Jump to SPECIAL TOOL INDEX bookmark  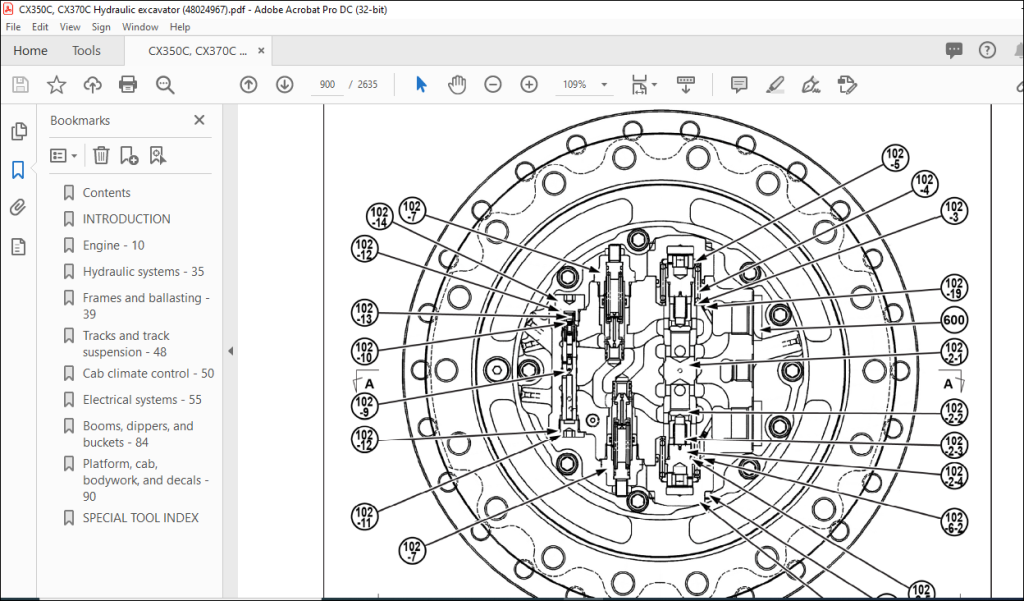pyautogui.click(x=140, y=518)
